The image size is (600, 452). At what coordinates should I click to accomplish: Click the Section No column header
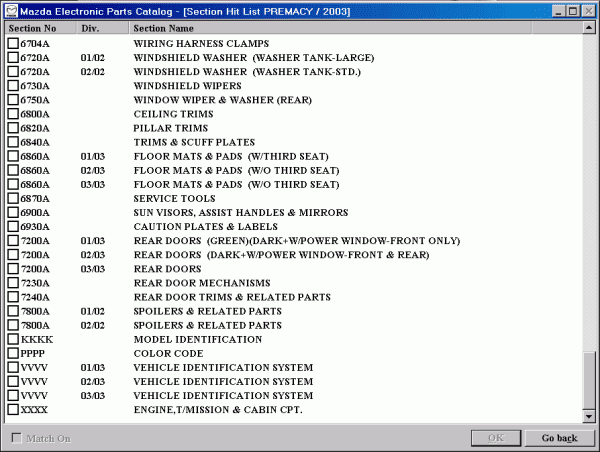(41, 28)
